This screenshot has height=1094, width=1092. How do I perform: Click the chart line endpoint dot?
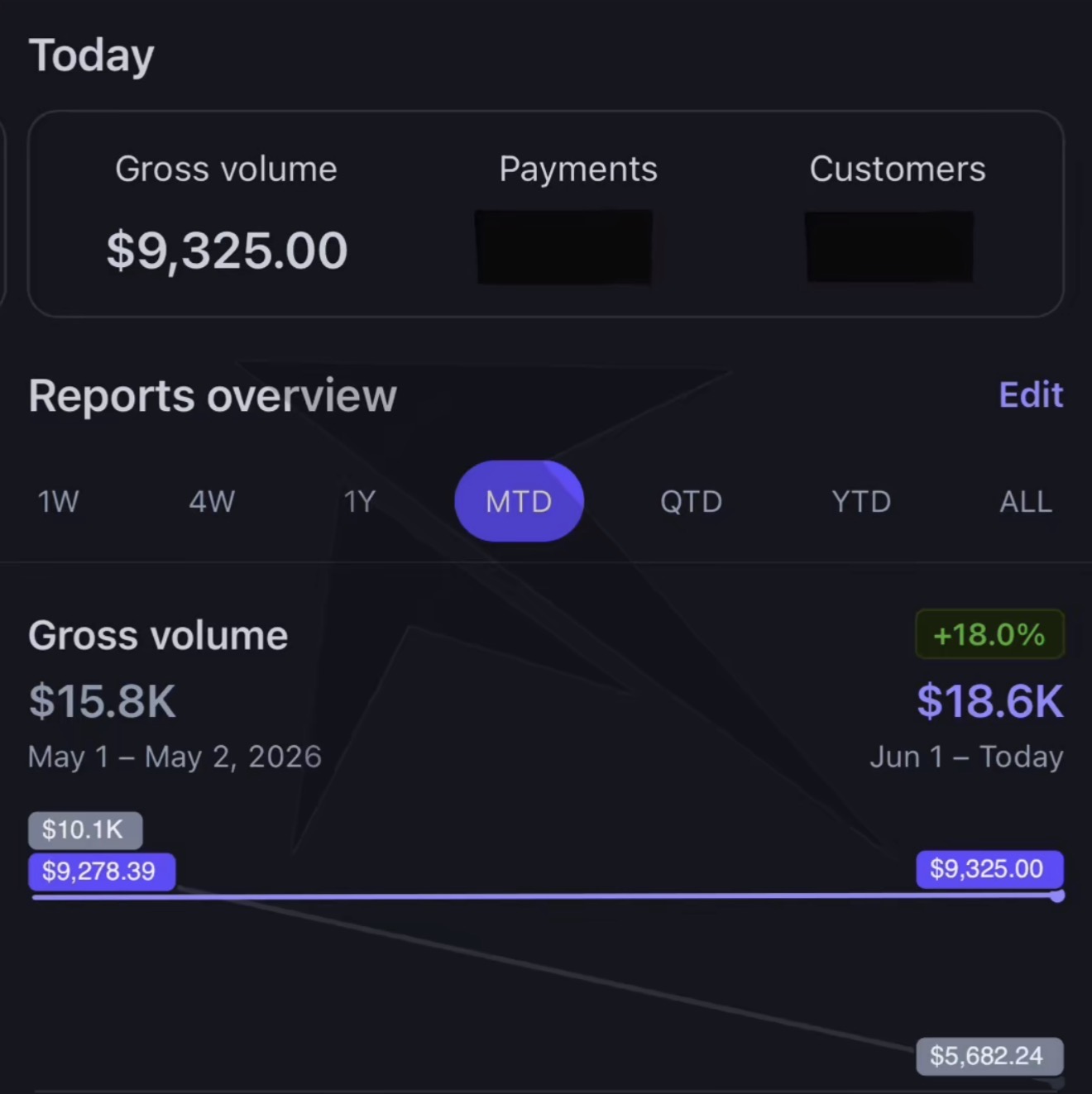pyautogui.click(x=1057, y=896)
